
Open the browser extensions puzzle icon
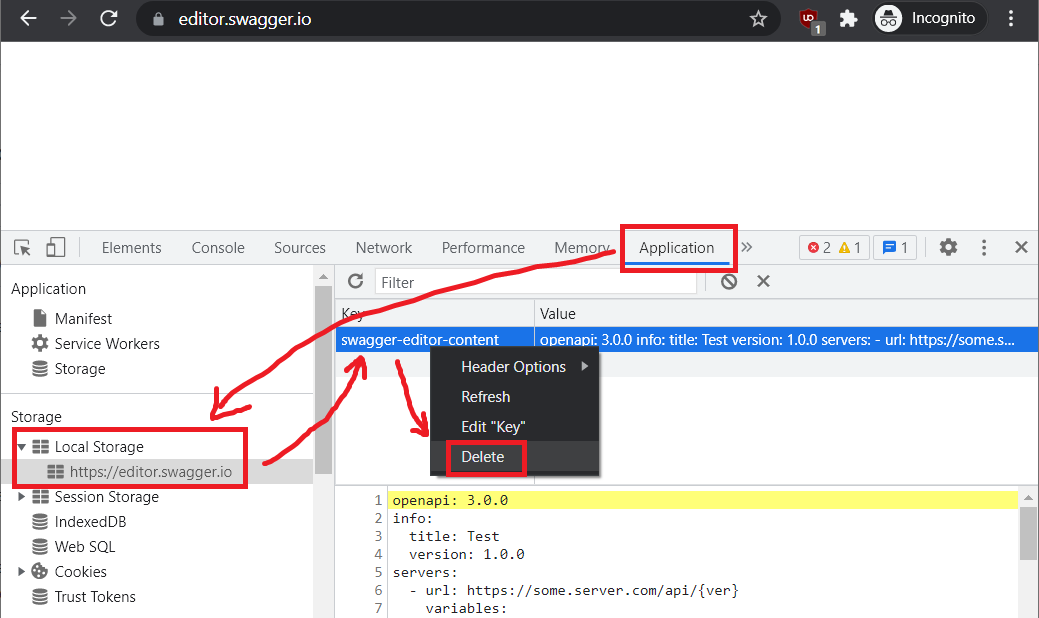(848, 17)
